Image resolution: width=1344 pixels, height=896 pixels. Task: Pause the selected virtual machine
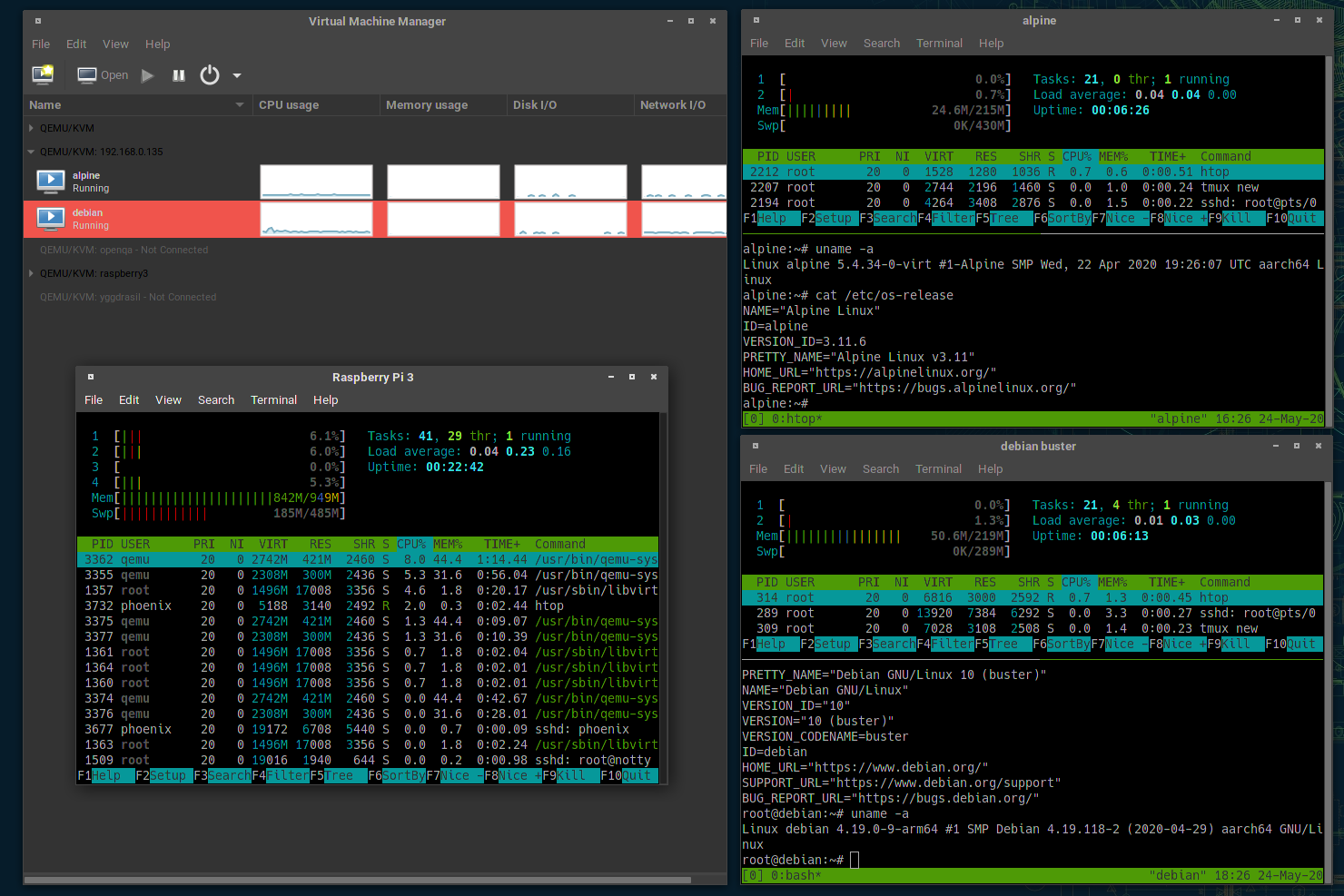pyautogui.click(x=179, y=75)
